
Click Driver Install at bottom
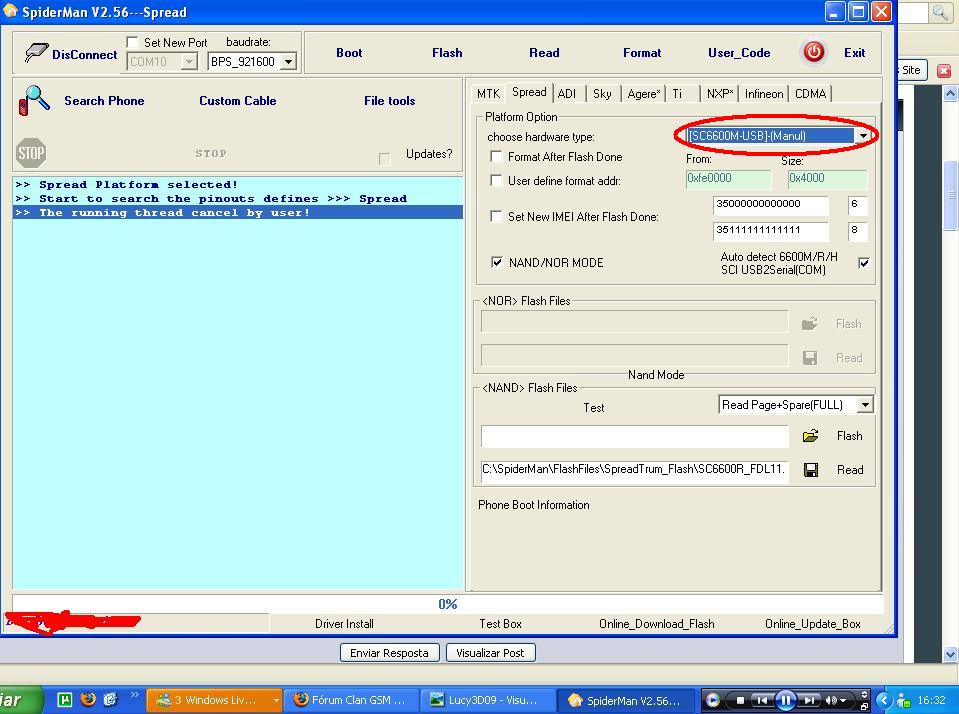[x=344, y=623]
